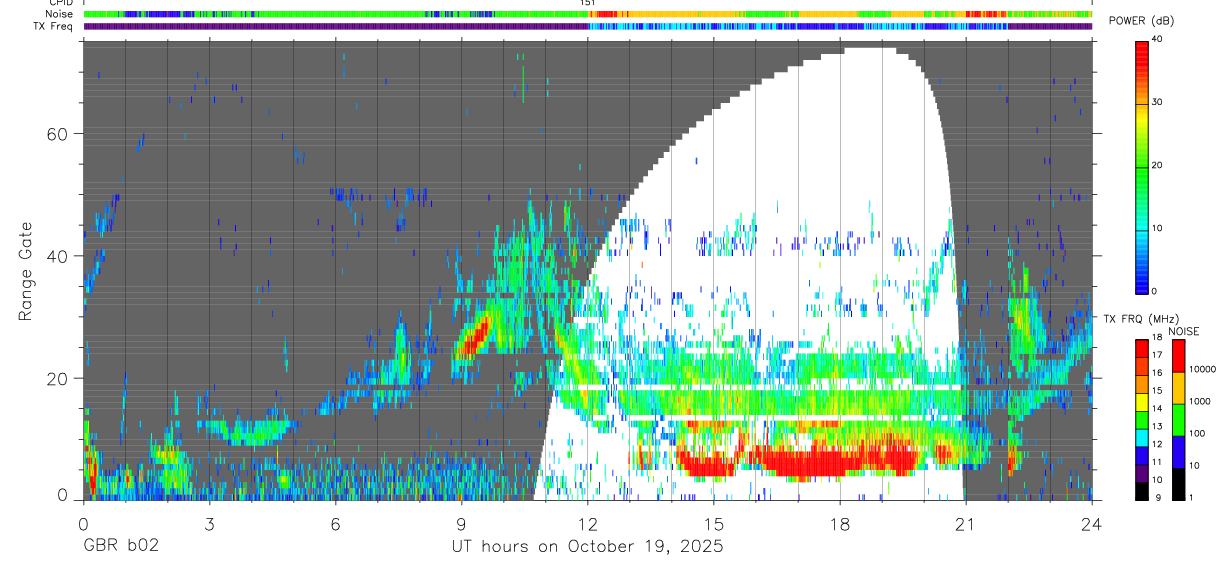Pick the green 13–14 MHz TX FRQ swatch
The height and width of the screenshot is (567, 1228).
(x=1142, y=418)
